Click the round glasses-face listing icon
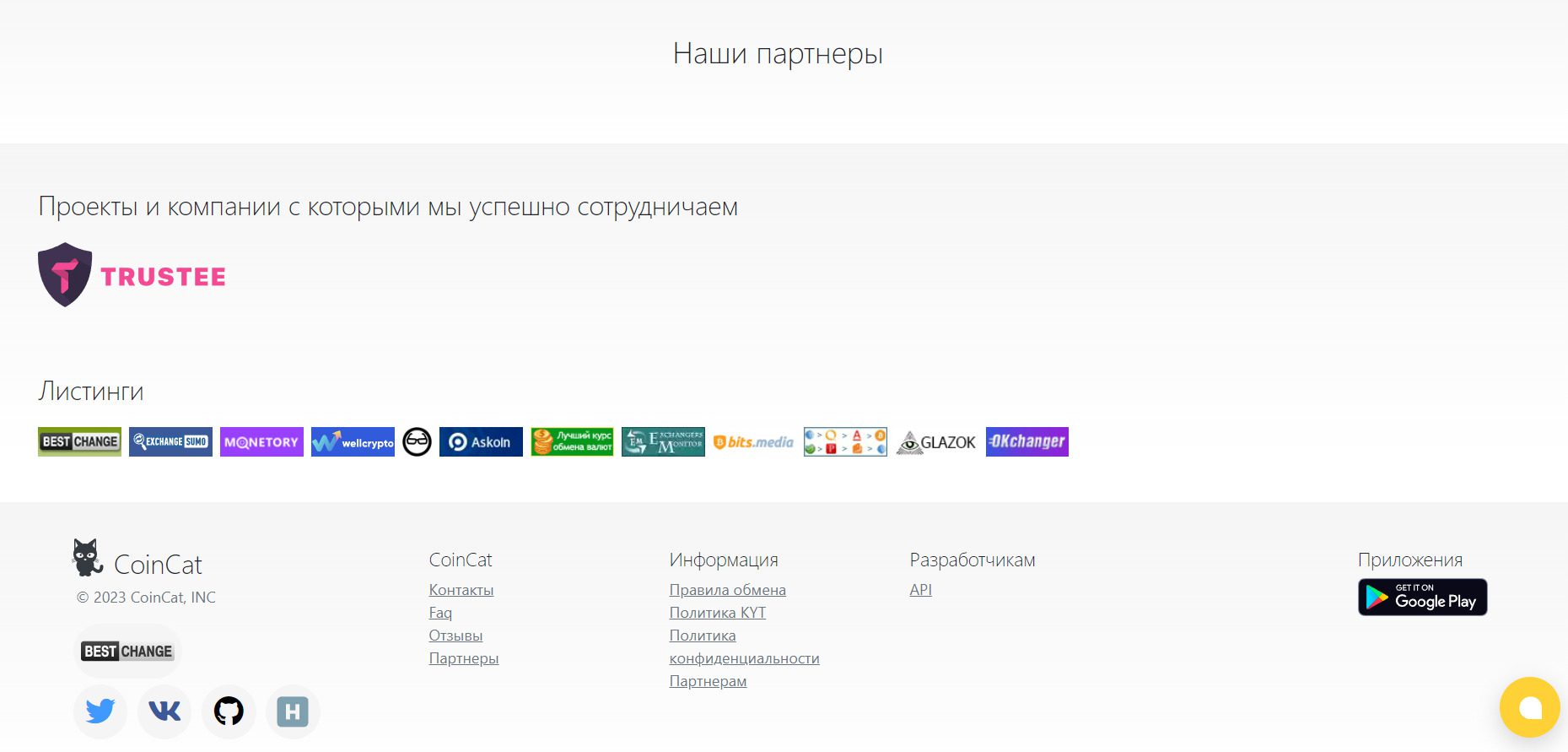The image size is (1568, 752). 417,441
